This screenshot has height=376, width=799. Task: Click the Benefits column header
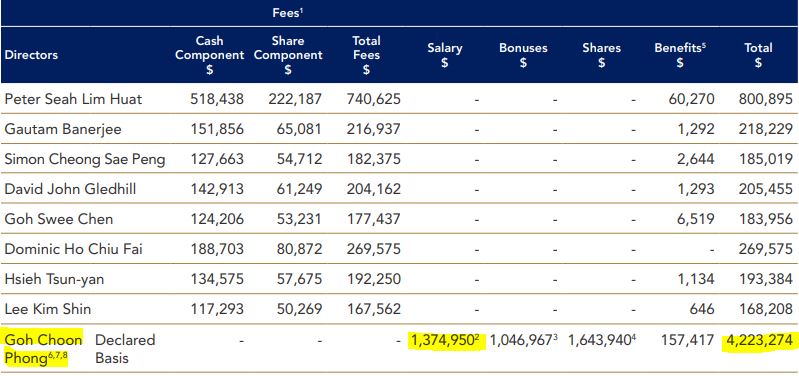tap(680, 55)
